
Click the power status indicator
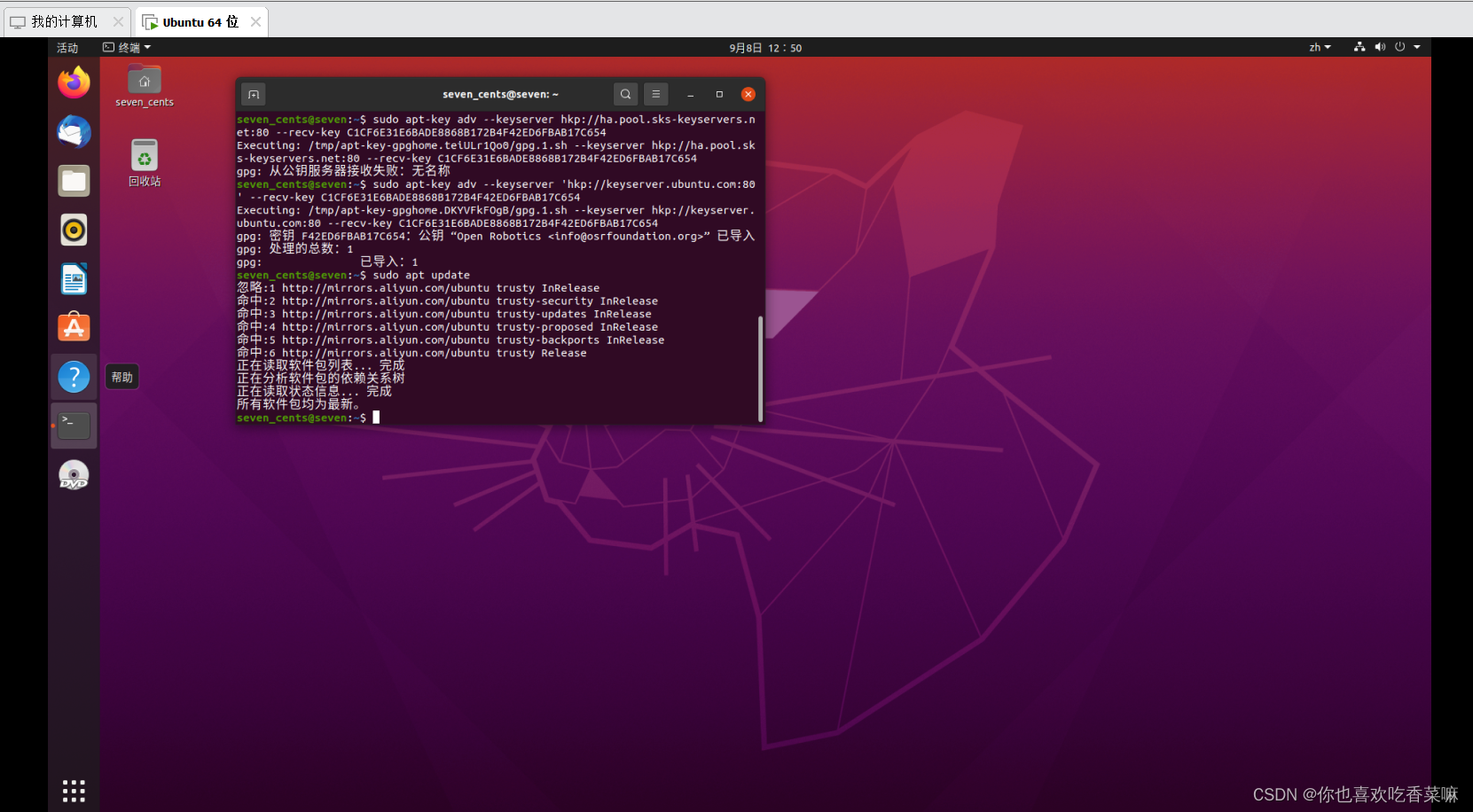(x=1401, y=47)
